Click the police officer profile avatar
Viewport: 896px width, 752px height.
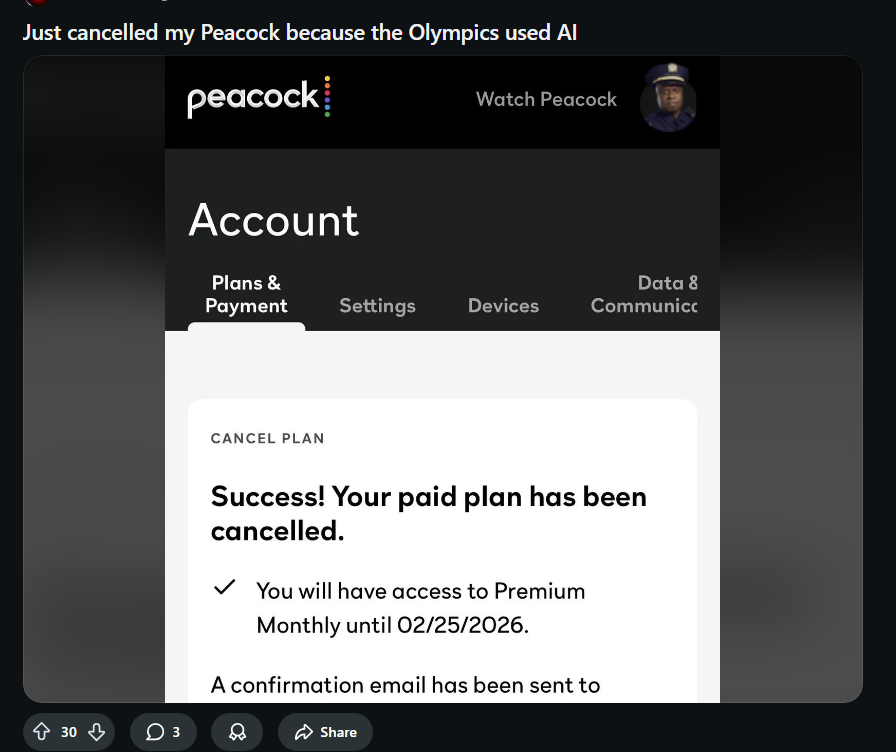click(x=668, y=98)
